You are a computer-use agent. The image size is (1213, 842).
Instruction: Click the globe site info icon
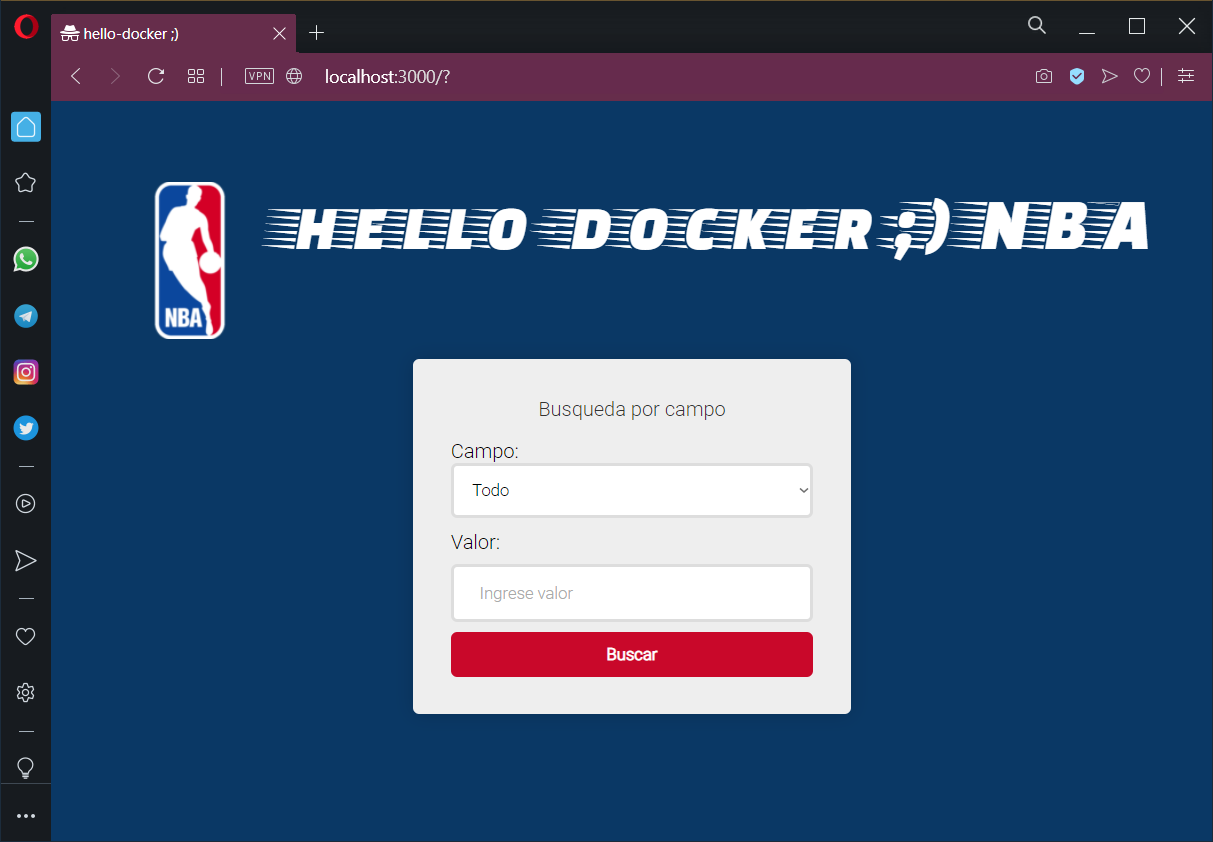click(294, 76)
